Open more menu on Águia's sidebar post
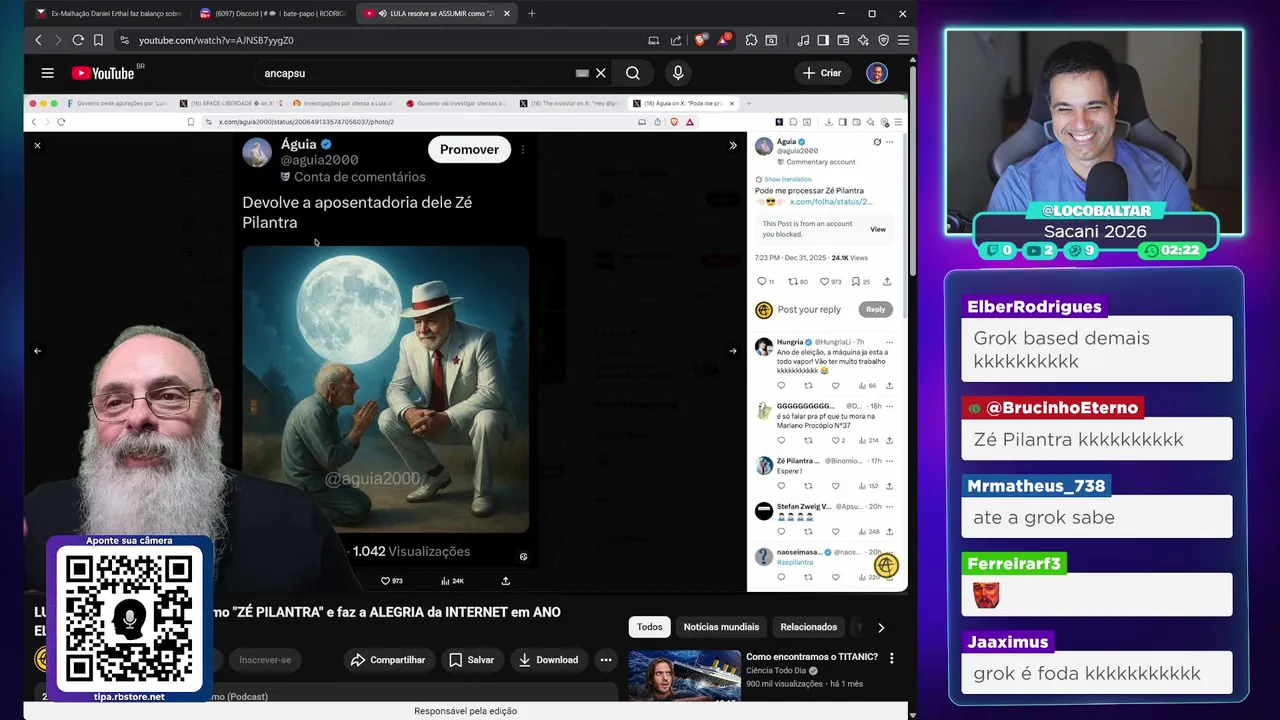Screen dimensions: 1280x720 (889, 142)
